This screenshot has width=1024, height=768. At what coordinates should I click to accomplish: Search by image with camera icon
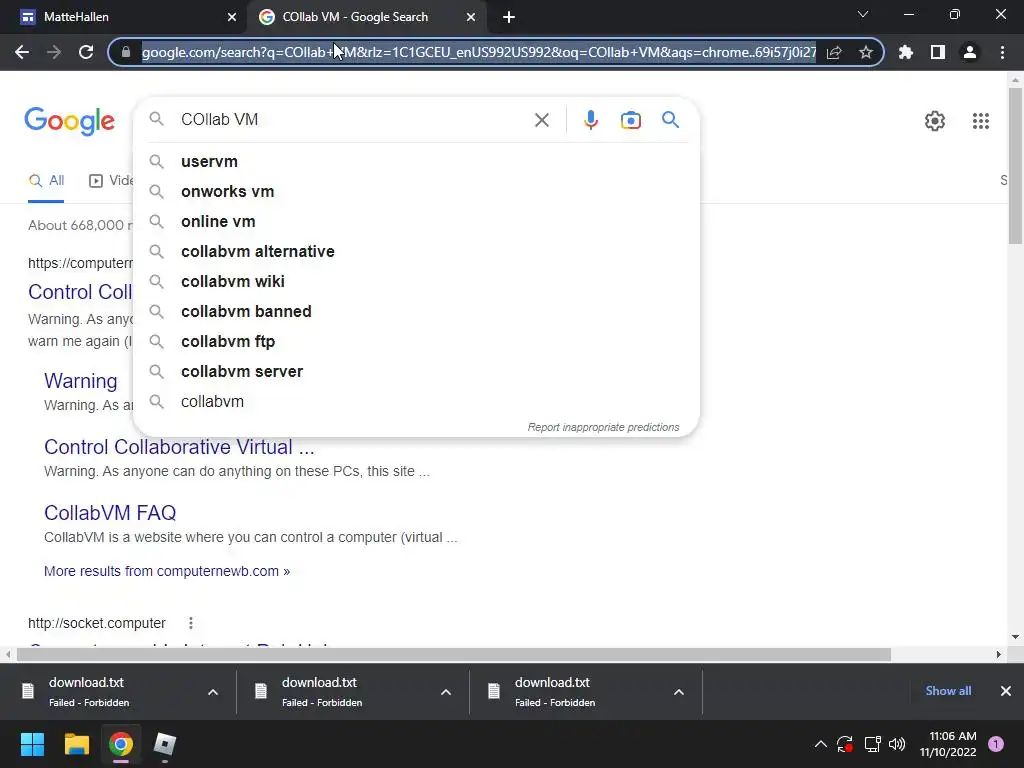point(631,120)
